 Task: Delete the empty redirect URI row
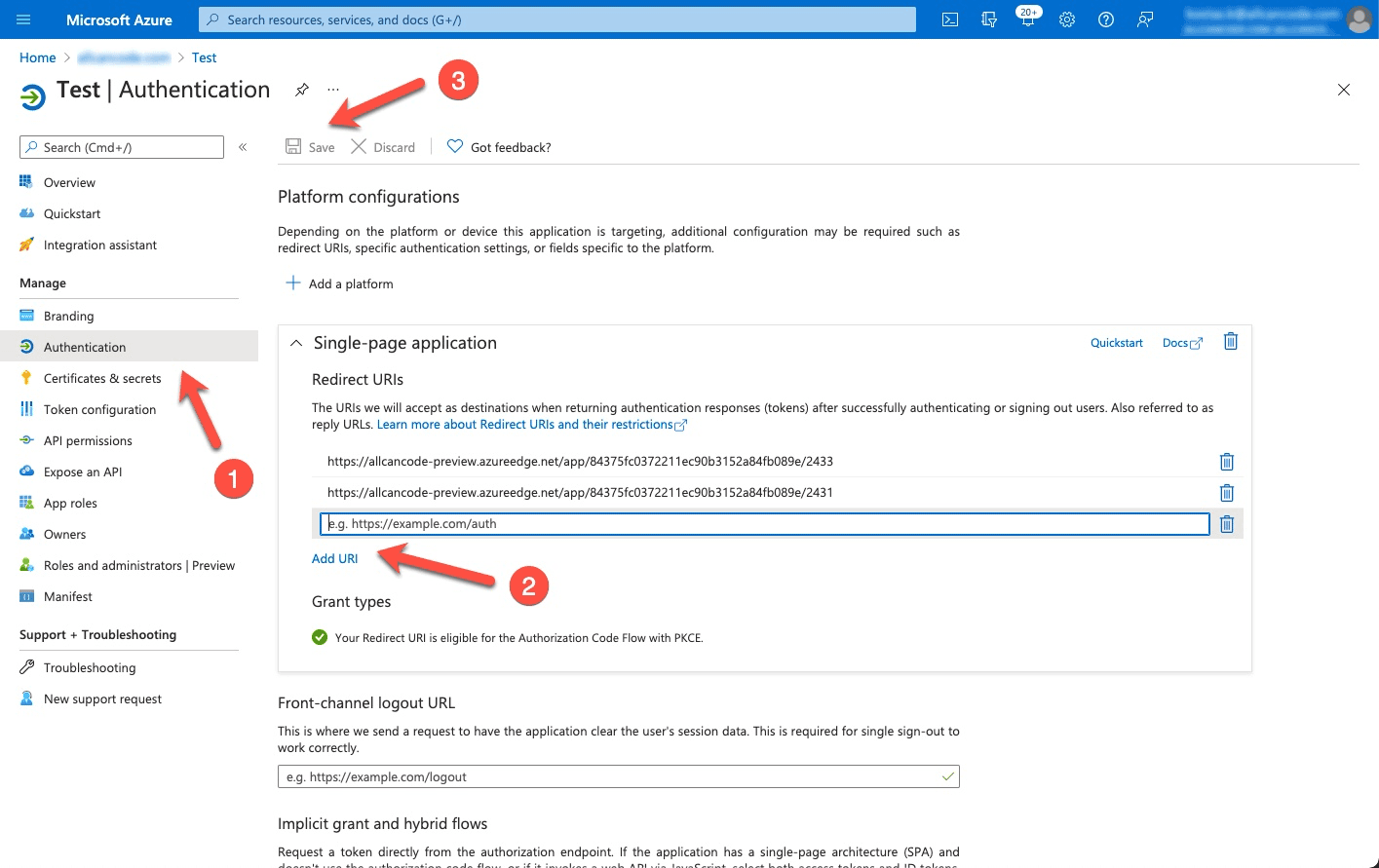(x=1227, y=524)
